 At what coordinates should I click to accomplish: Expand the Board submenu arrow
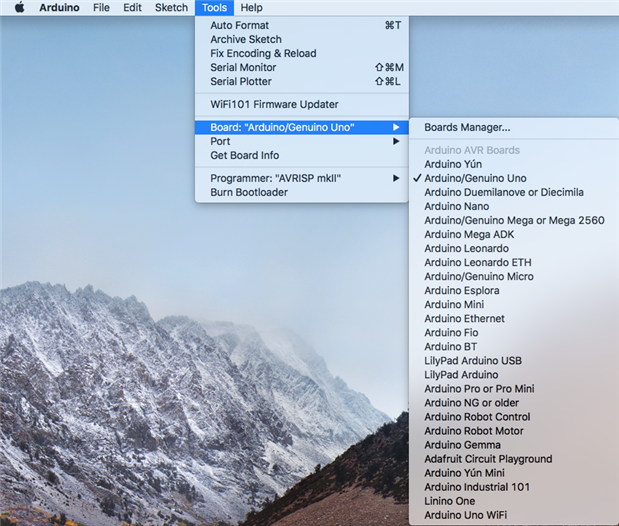(x=396, y=127)
